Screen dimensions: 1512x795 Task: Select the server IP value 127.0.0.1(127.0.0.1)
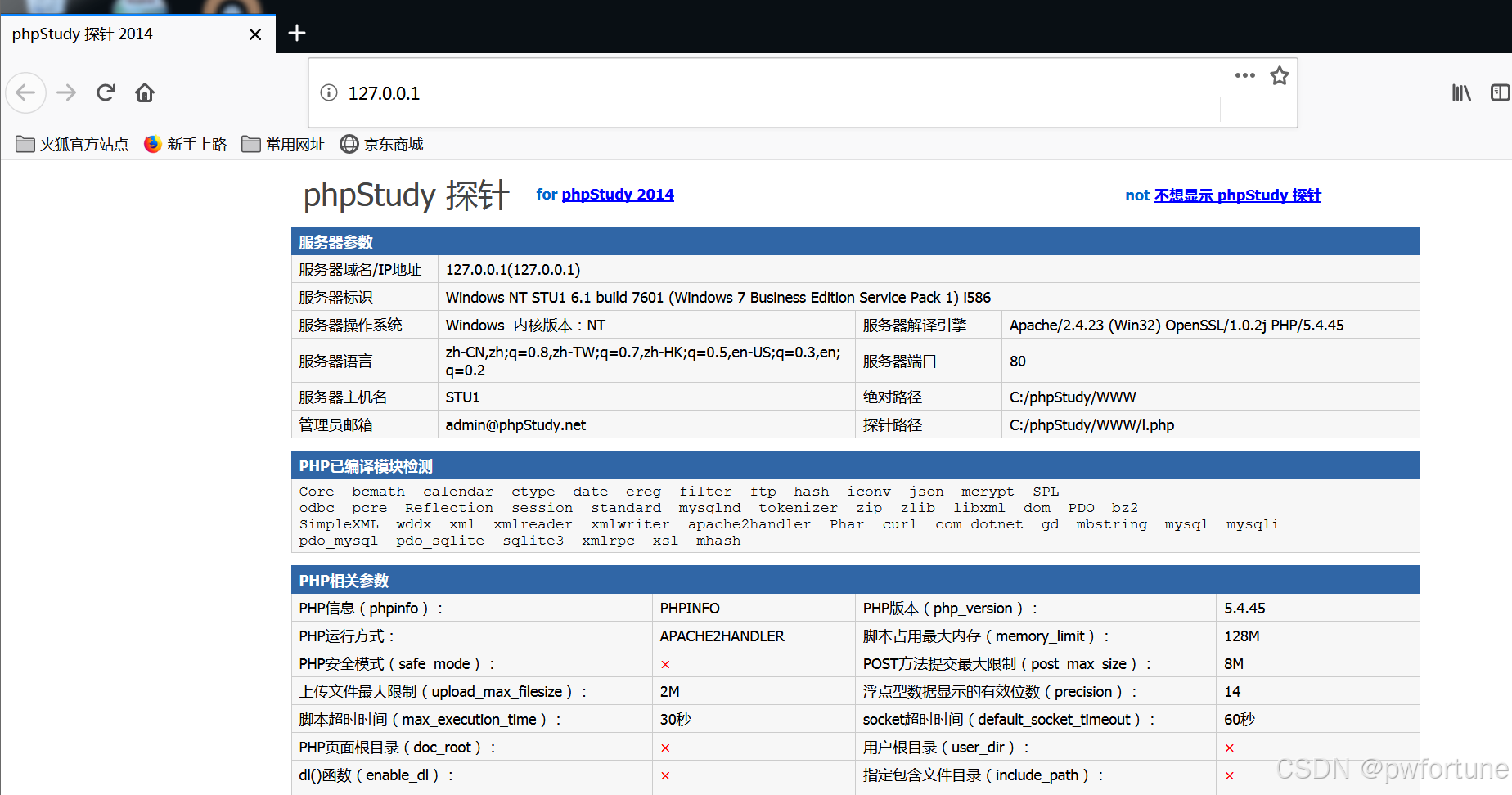point(513,270)
